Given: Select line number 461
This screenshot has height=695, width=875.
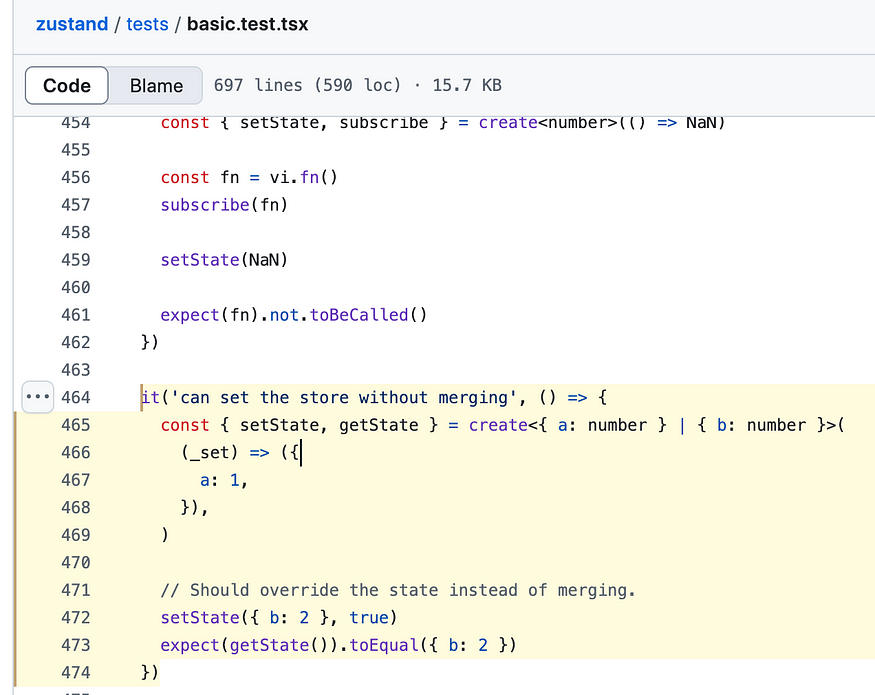Looking at the screenshot, I should tap(75, 315).
